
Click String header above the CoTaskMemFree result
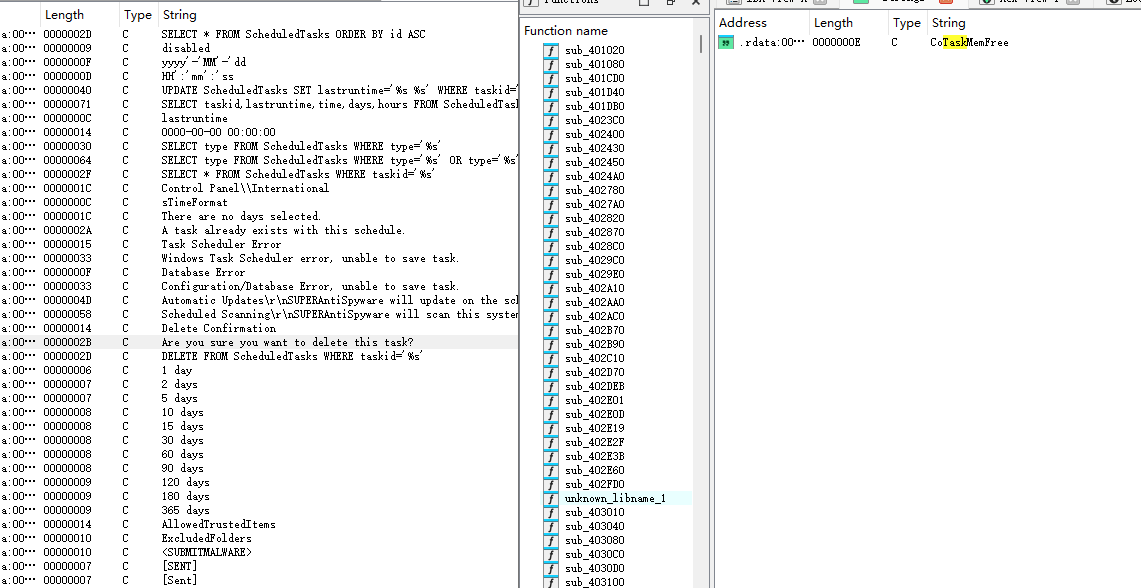pos(948,23)
